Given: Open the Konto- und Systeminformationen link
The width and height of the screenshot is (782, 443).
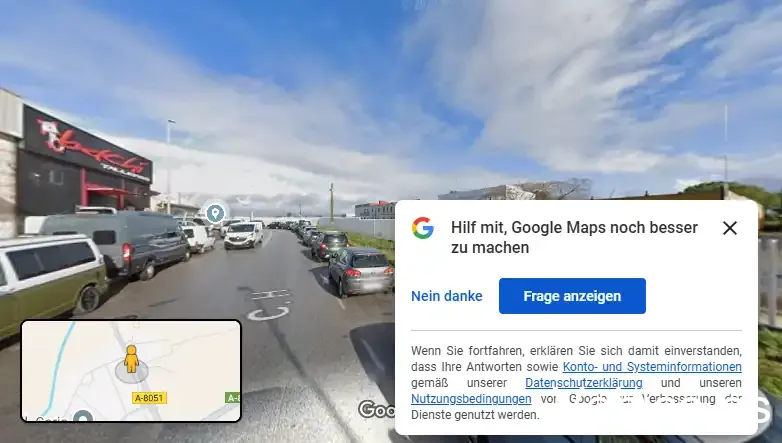Looking at the screenshot, I should pyautogui.click(x=652, y=367).
